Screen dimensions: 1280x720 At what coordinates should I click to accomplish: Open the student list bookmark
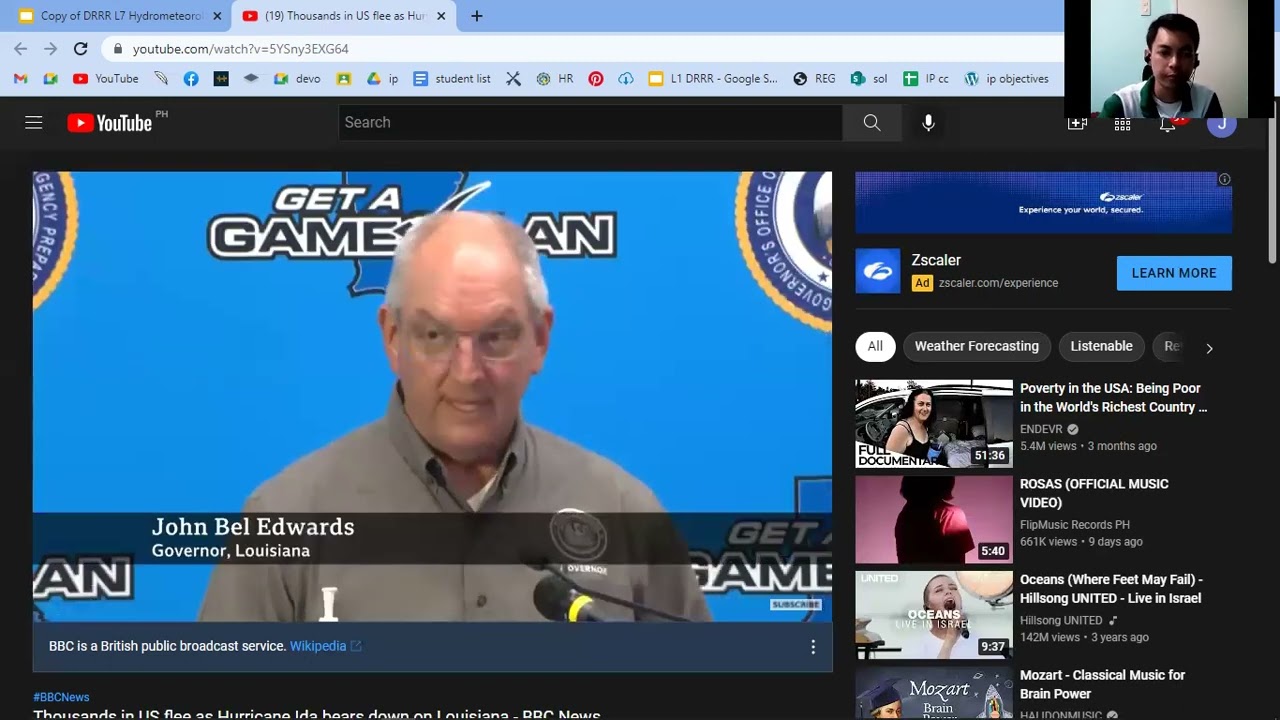[x=452, y=78]
